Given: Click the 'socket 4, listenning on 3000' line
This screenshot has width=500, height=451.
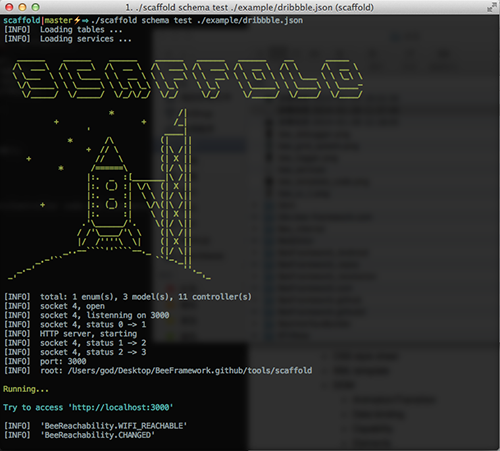Looking at the screenshot, I should 86,315.
